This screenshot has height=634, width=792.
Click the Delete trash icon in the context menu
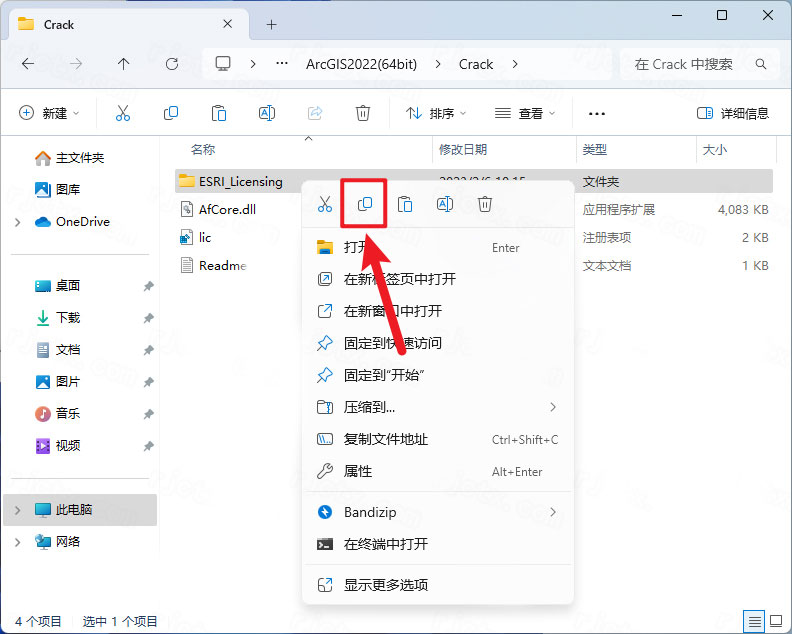coord(484,204)
